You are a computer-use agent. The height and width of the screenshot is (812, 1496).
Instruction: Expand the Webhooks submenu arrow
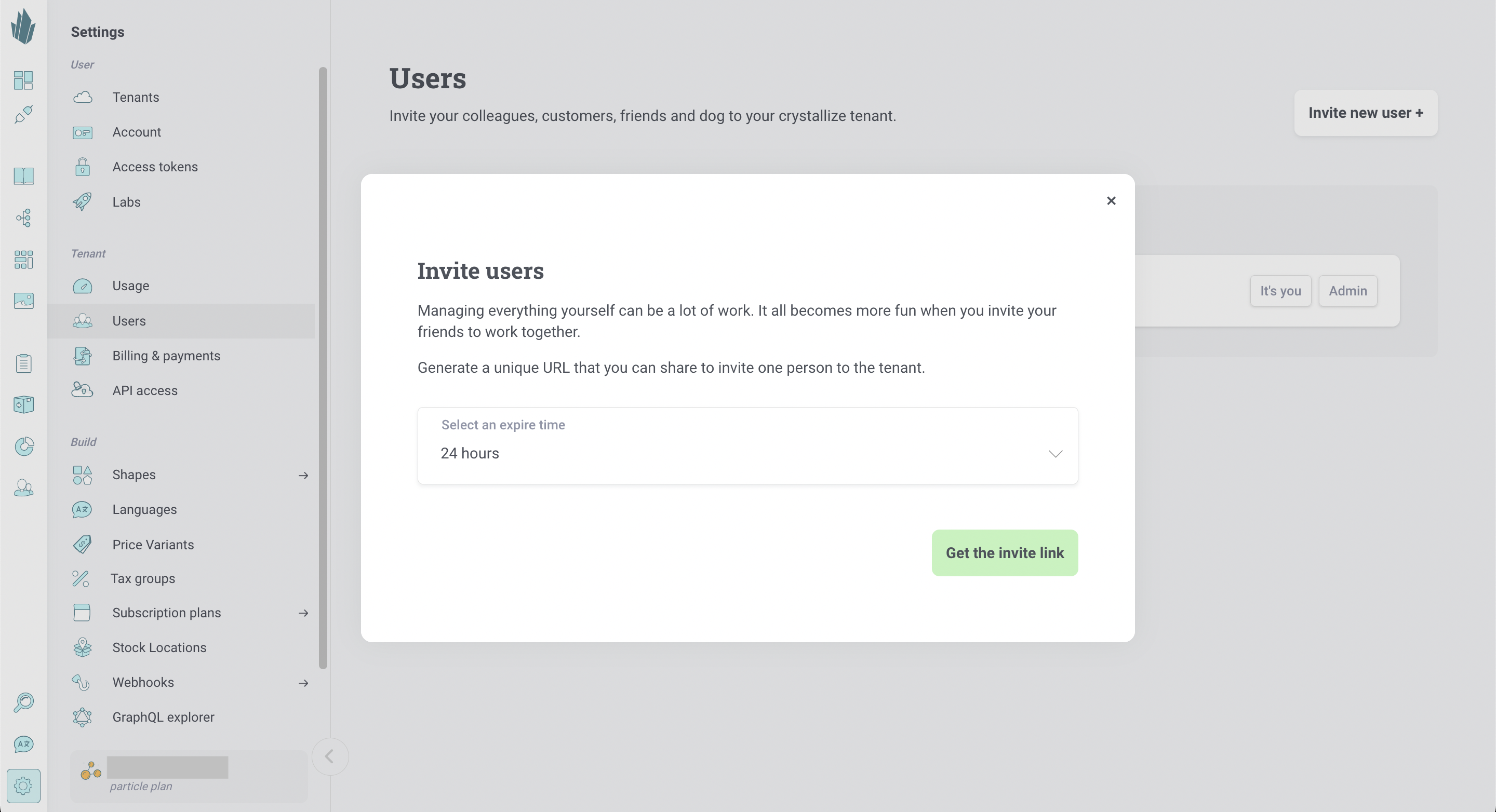click(303, 683)
